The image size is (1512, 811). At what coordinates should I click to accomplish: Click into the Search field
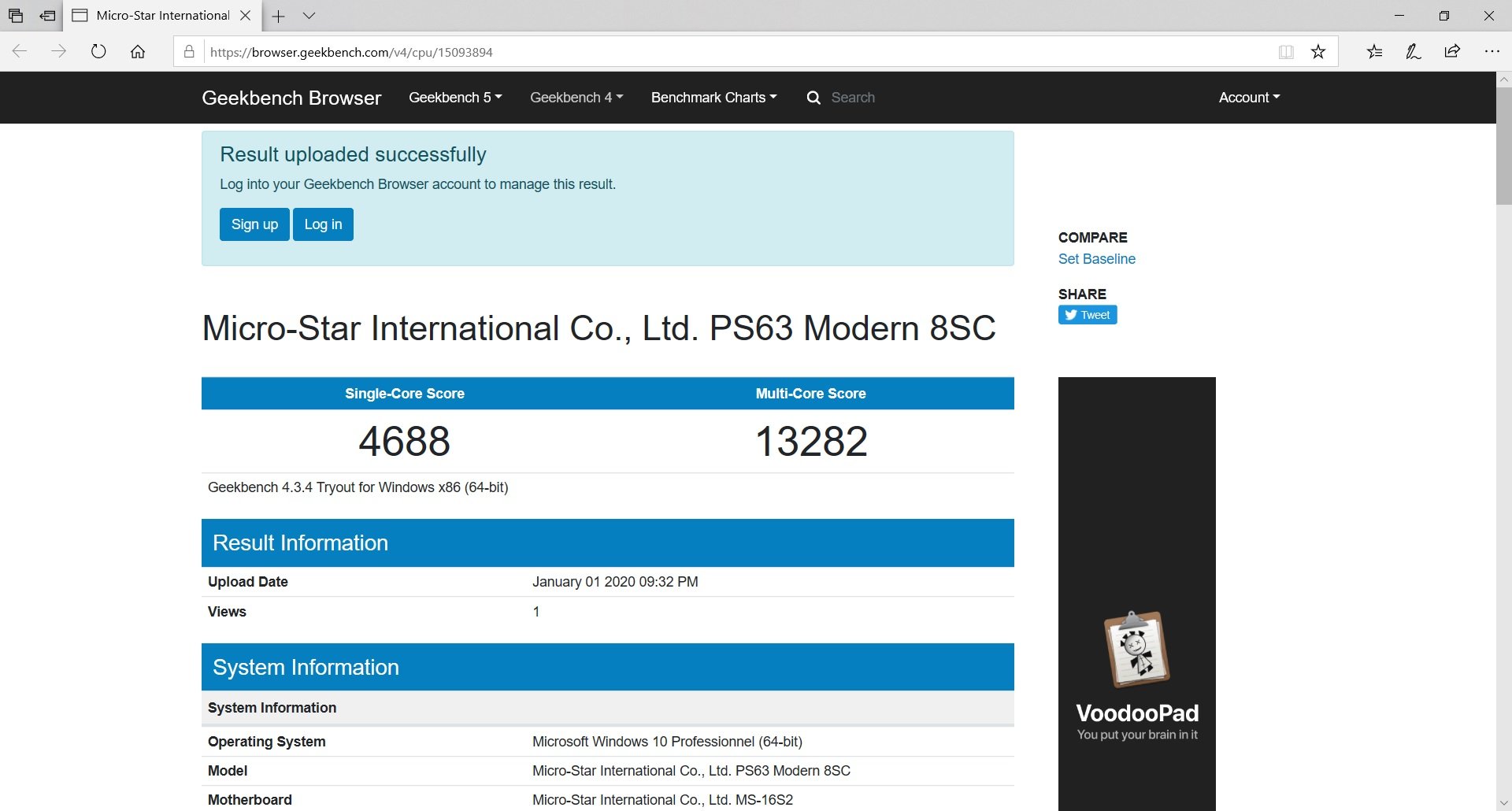(x=853, y=97)
